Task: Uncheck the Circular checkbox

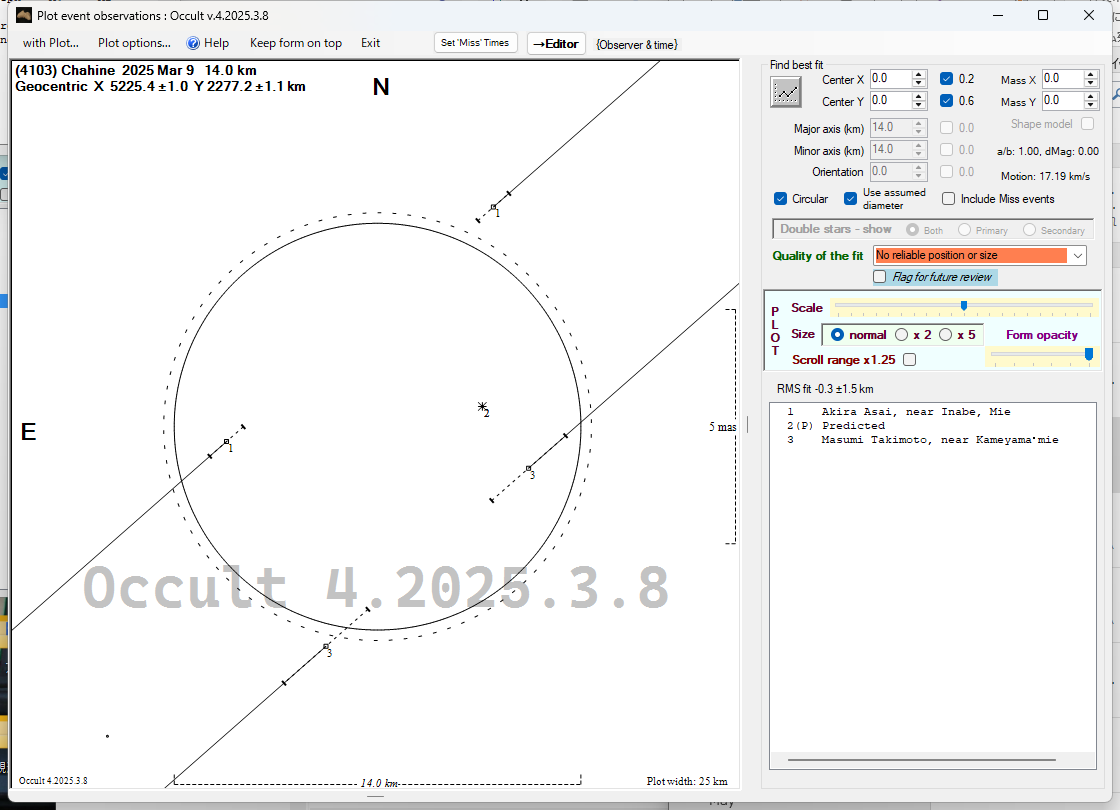Action: [781, 199]
